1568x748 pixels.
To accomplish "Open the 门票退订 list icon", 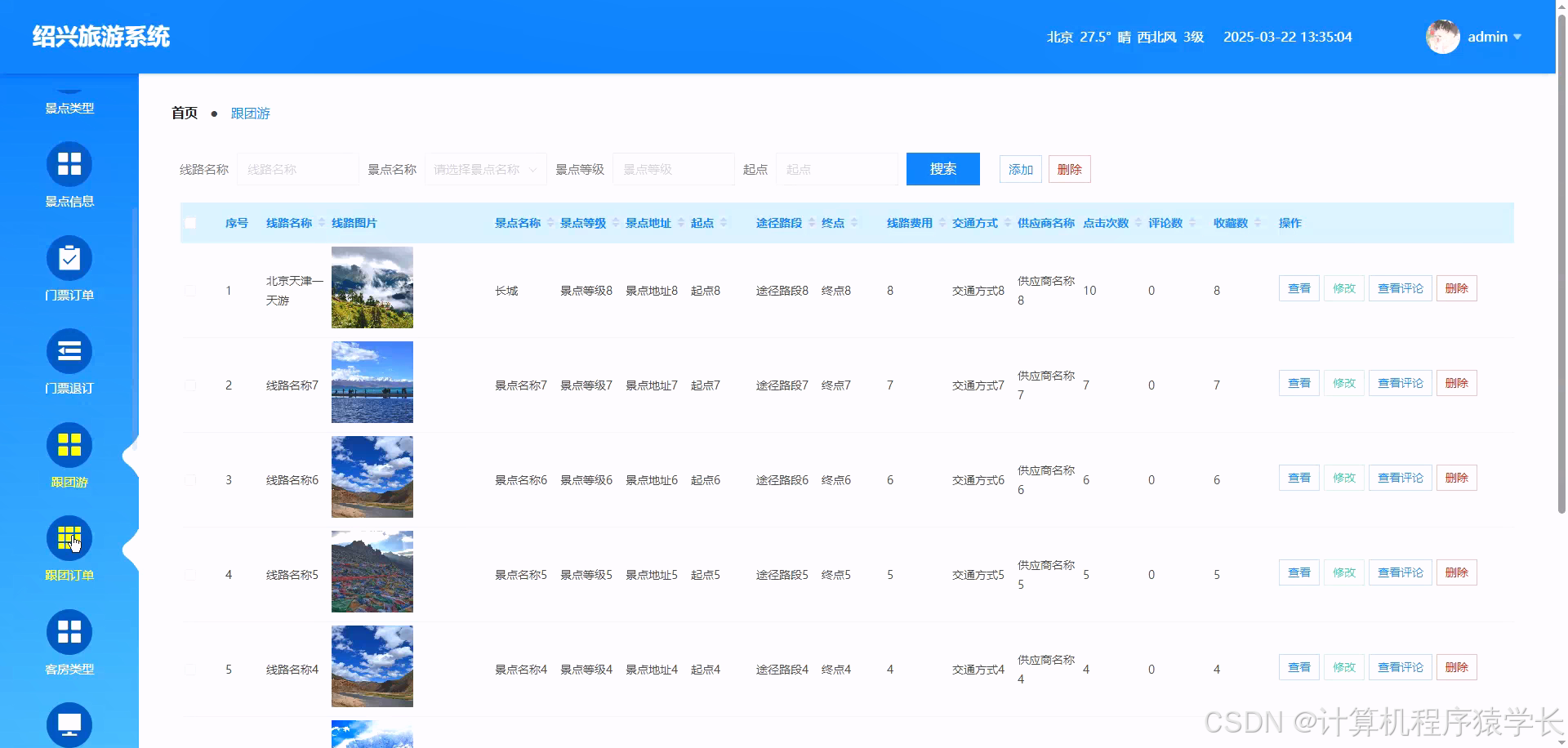I will [x=69, y=351].
